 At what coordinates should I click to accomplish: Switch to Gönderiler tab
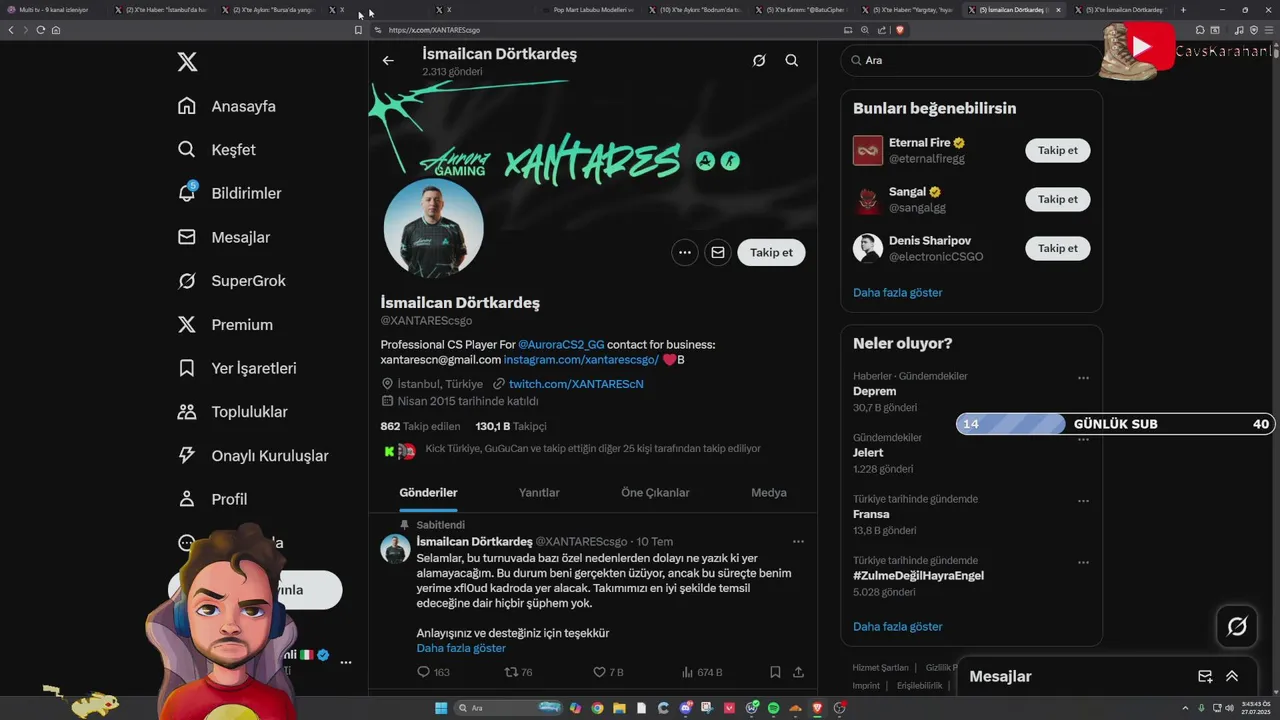tap(428, 493)
